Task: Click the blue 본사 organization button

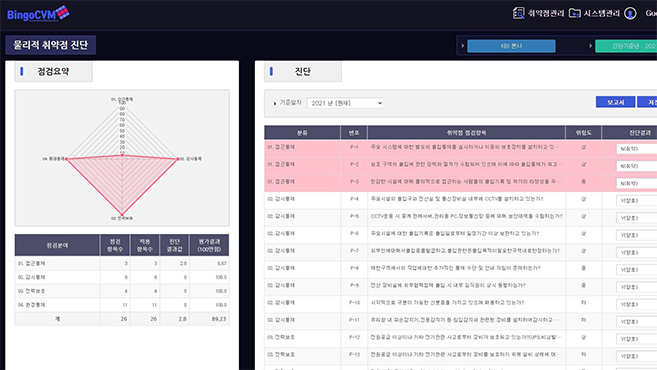Action: pos(511,46)
